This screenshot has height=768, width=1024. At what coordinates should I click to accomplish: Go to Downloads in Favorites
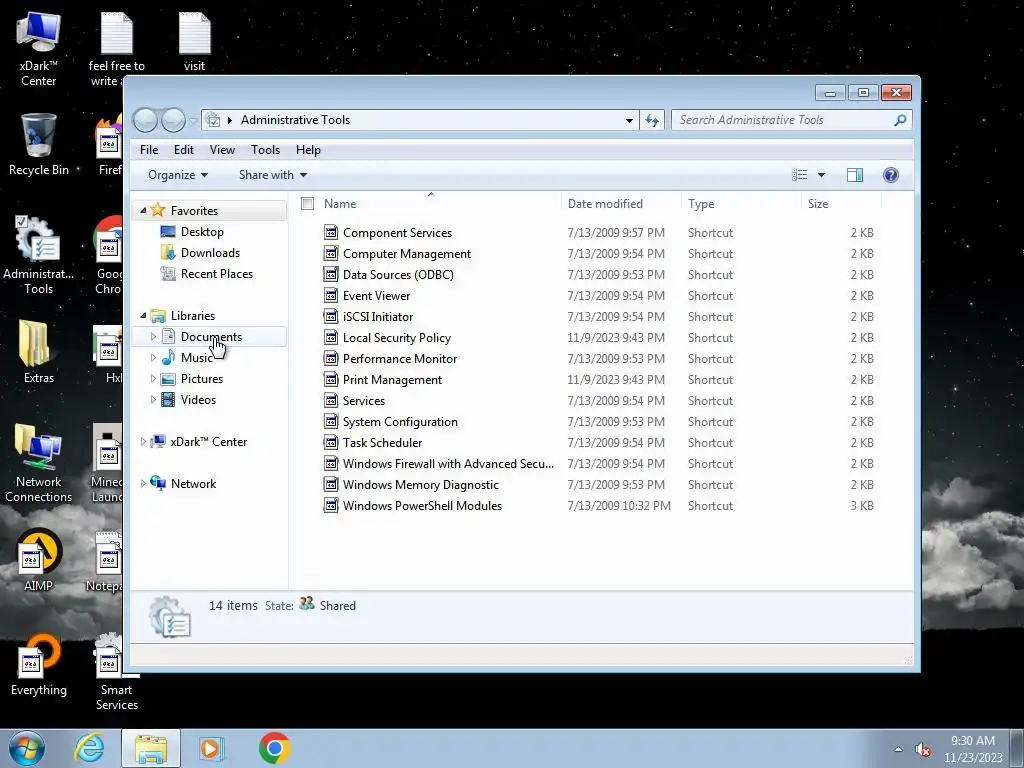click(210, 253)
